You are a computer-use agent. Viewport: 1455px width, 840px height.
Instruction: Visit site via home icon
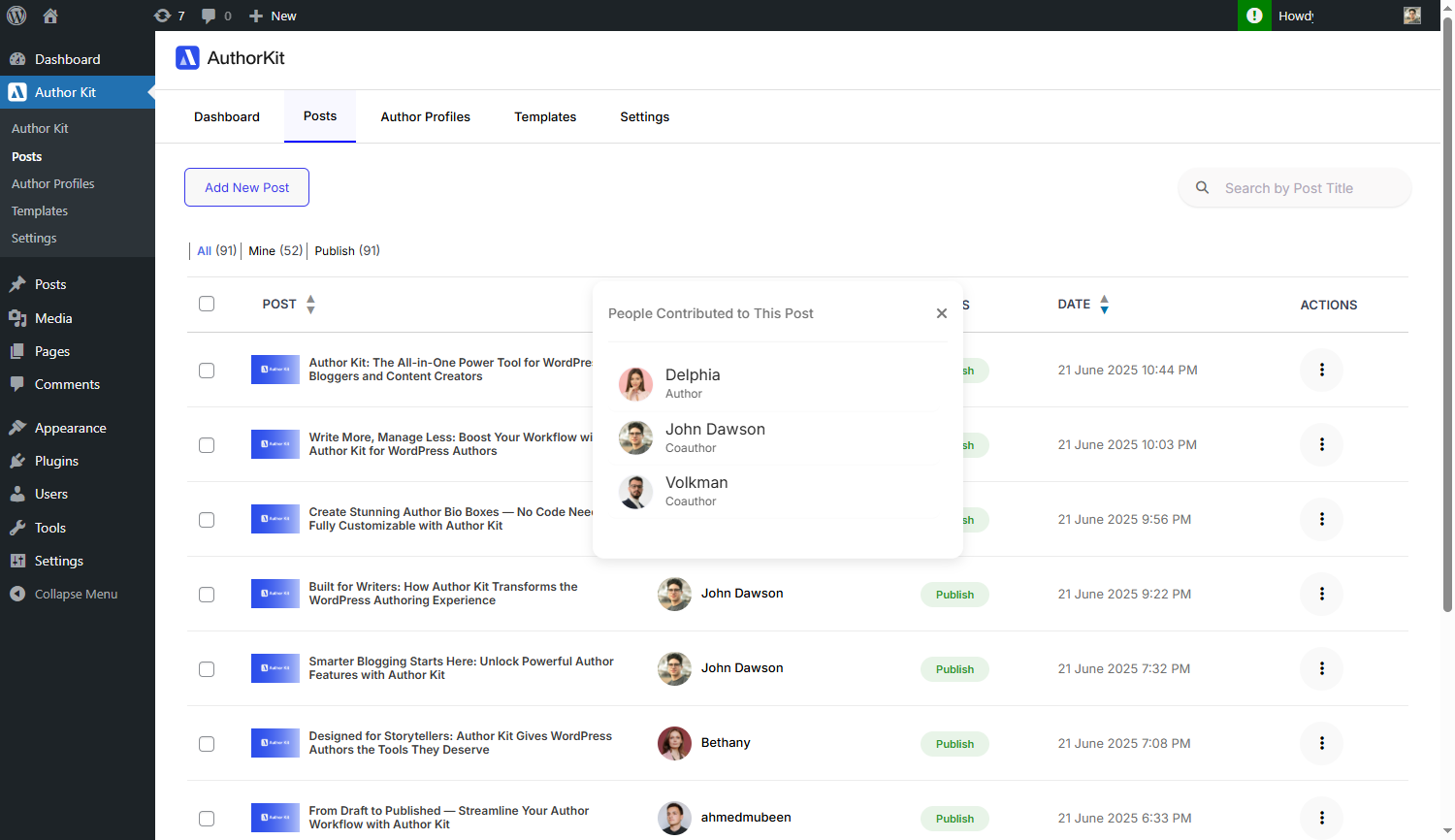50,16
